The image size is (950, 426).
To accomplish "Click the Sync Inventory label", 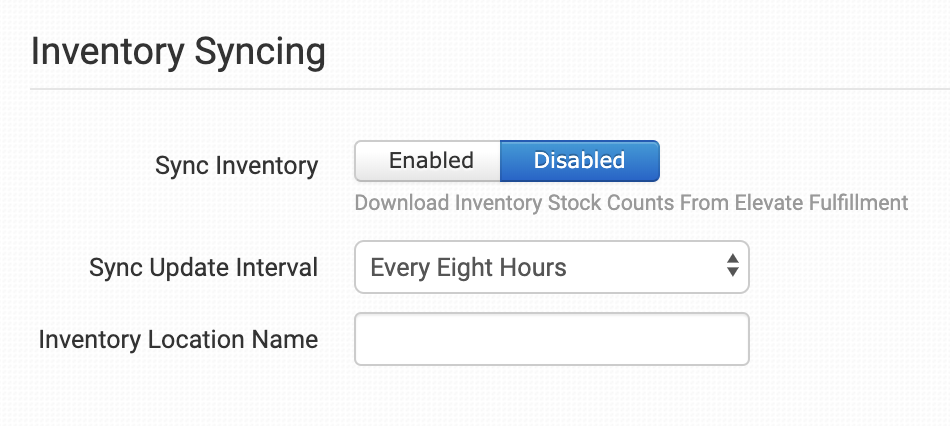I will click(236, 166).
